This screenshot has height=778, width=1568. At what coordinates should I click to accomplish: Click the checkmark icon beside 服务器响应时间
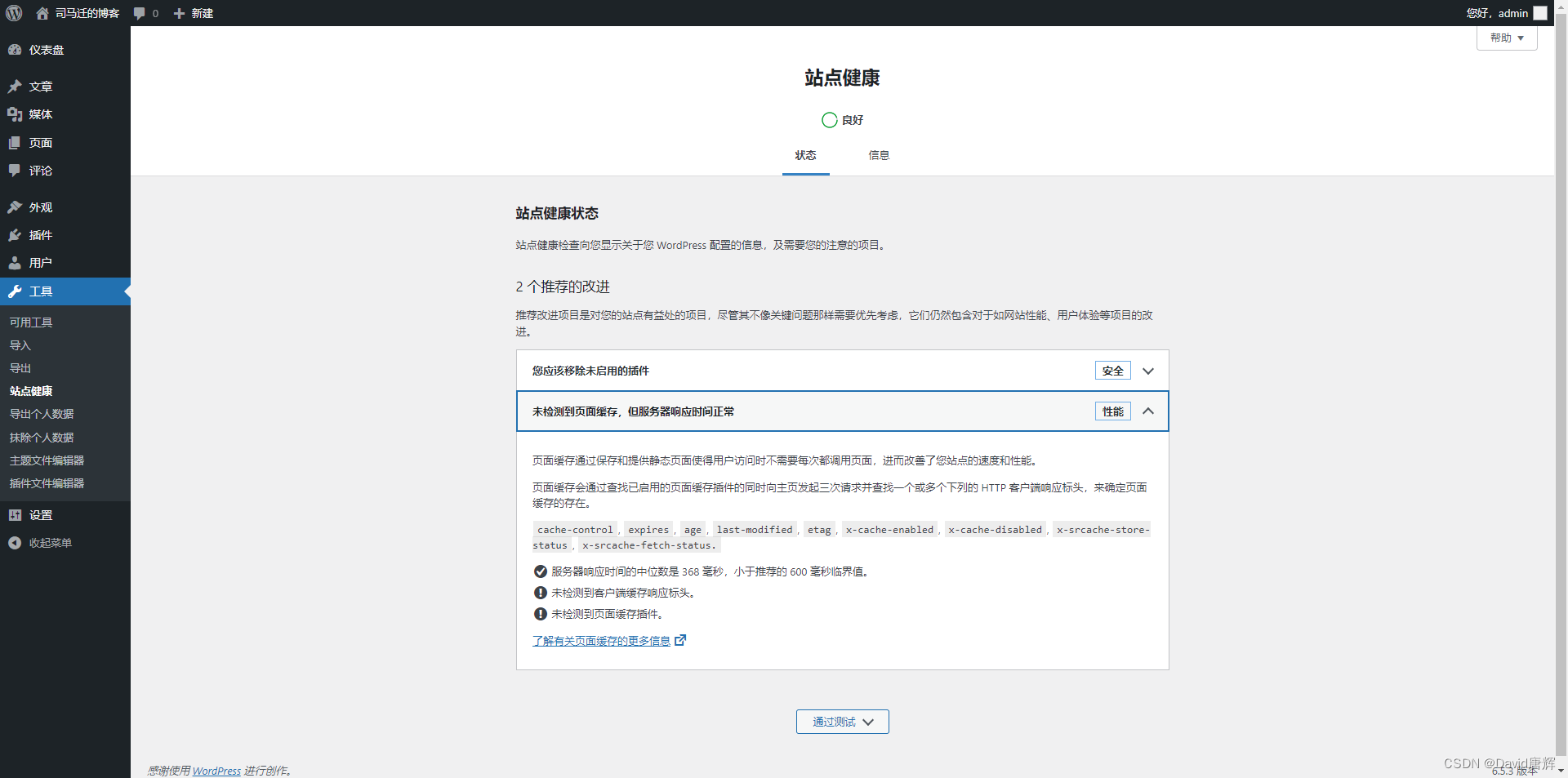pyautogui.click(x=541, y=571)
